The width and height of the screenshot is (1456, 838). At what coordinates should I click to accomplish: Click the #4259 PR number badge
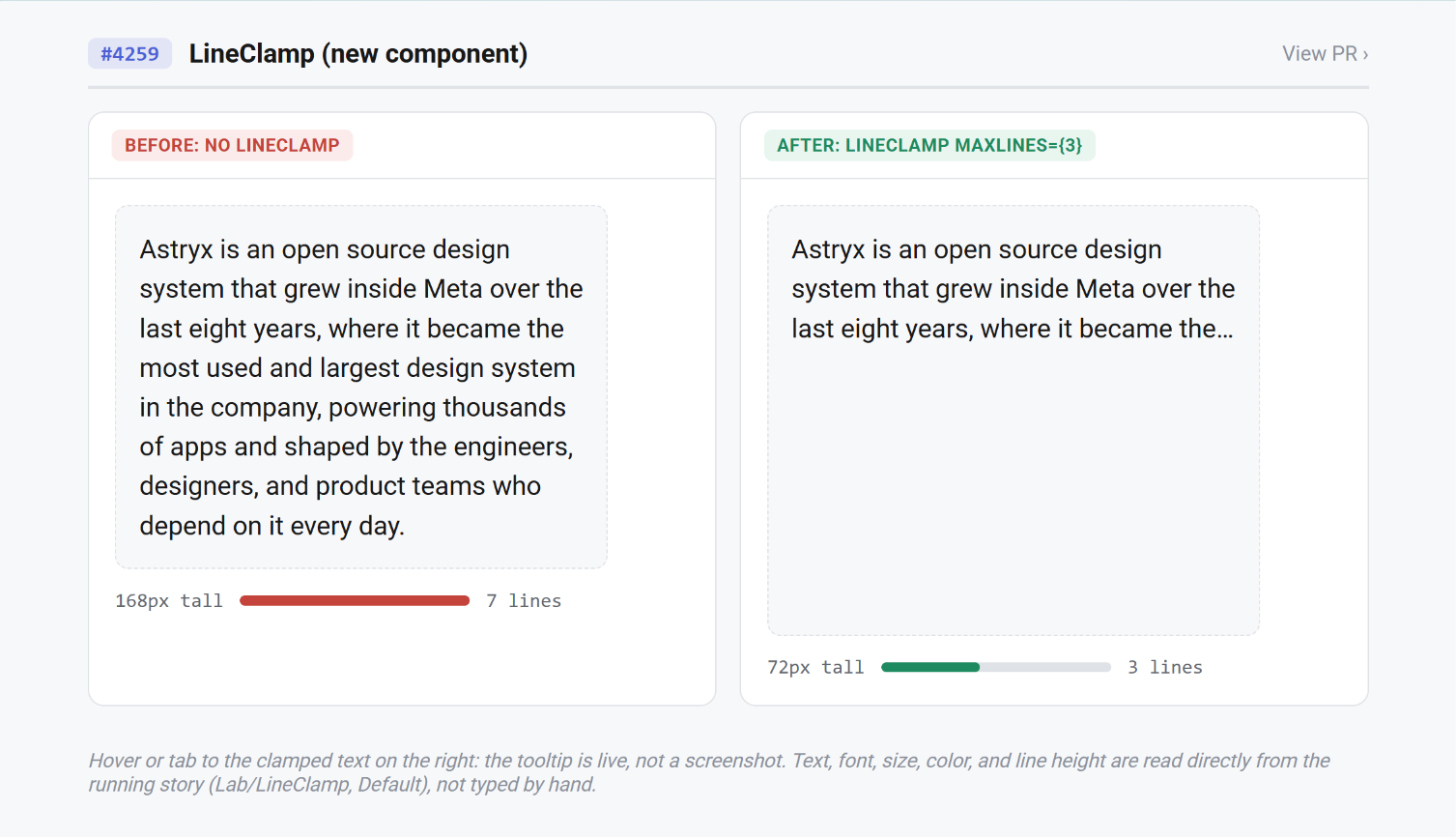tap(129, 54)
